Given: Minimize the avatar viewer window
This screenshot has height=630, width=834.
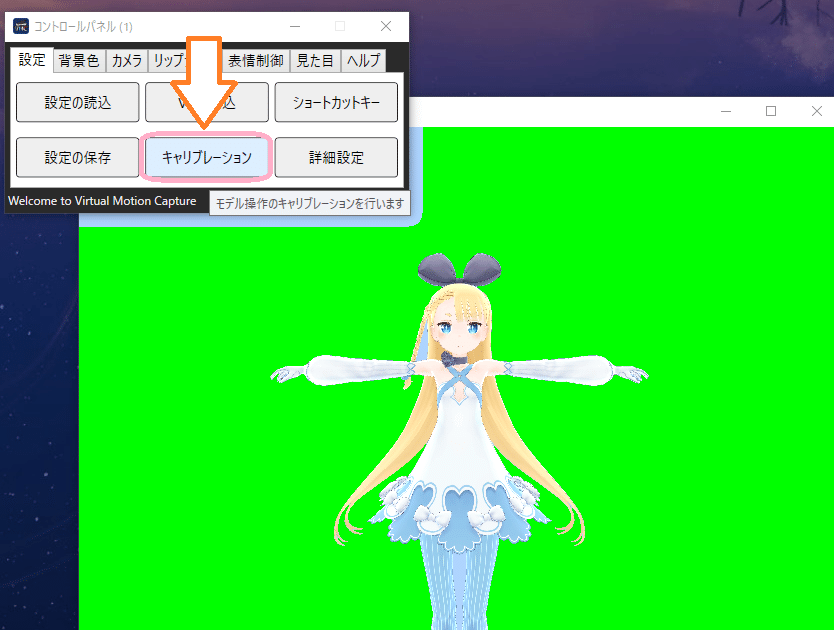Looking at the screenshot, I should (x=726, y=111).
